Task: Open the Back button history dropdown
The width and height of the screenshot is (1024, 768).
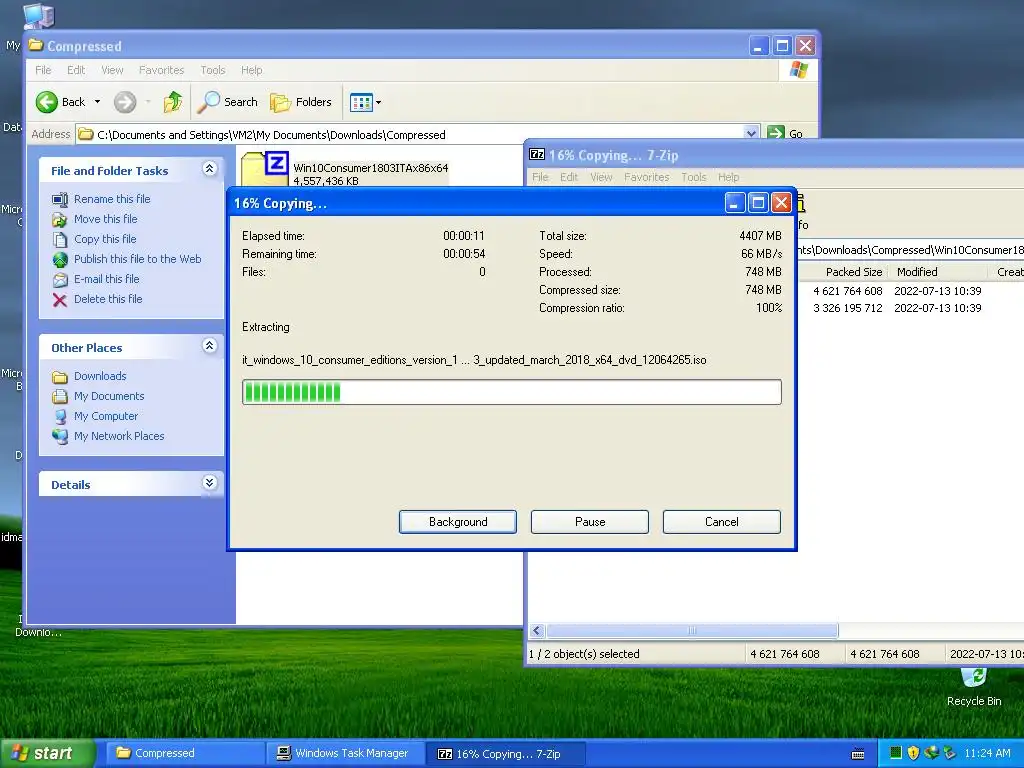Action: click(x=97, y=102)
